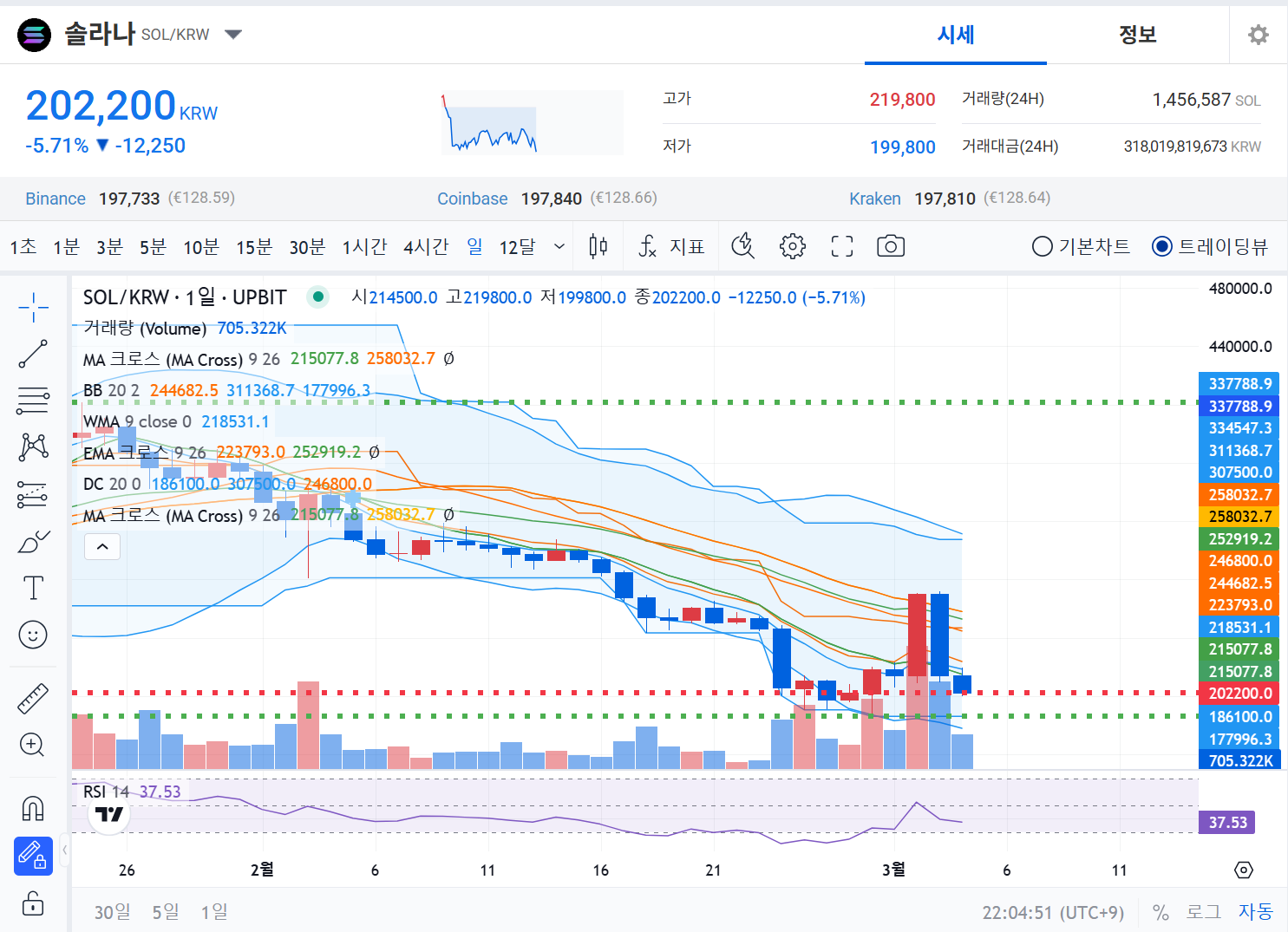Open the forecasting and measurement tools
Screen dimensions: 1288x932
[x=33, y=494]
